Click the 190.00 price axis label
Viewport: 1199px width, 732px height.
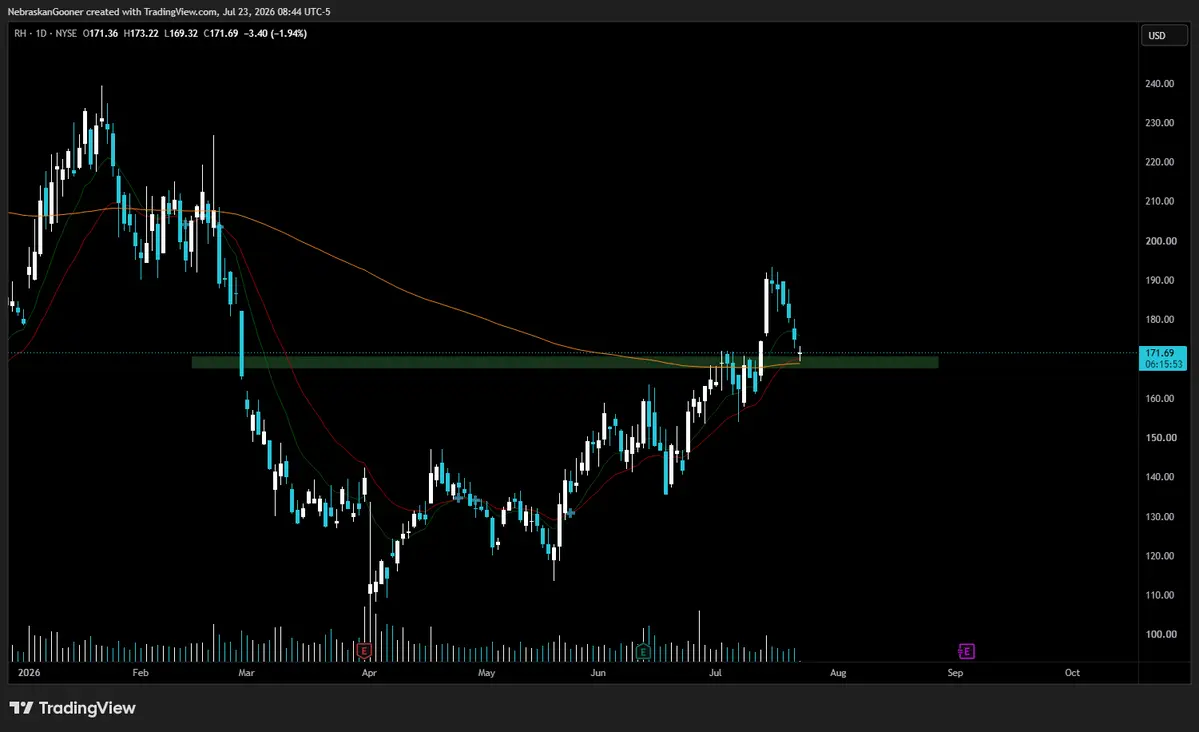(1159, 280)
